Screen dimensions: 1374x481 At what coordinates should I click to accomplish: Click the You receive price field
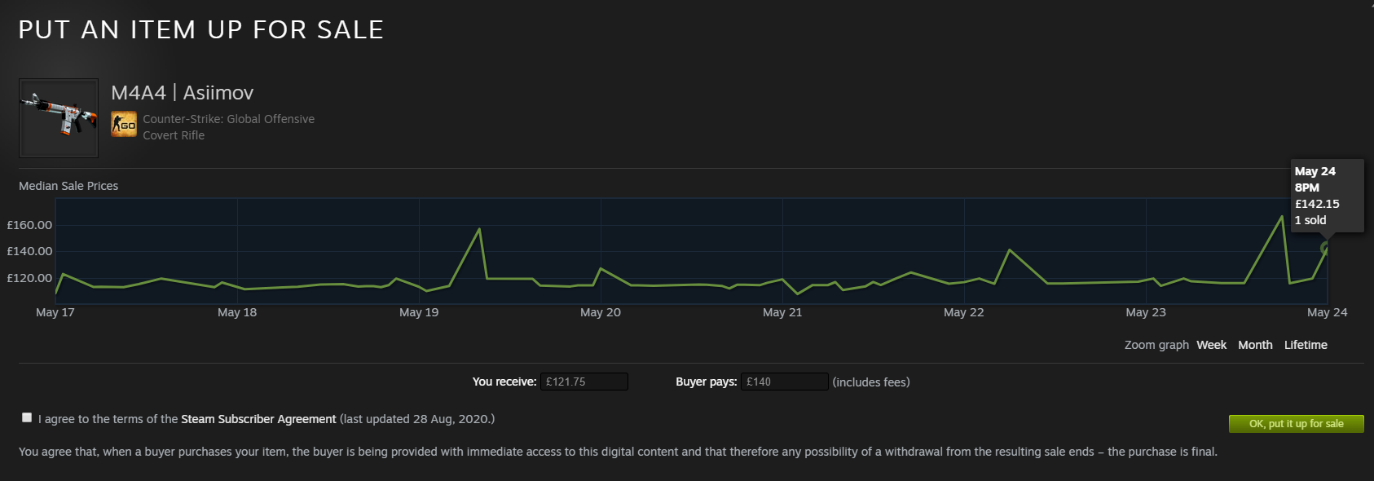(584, 382)
